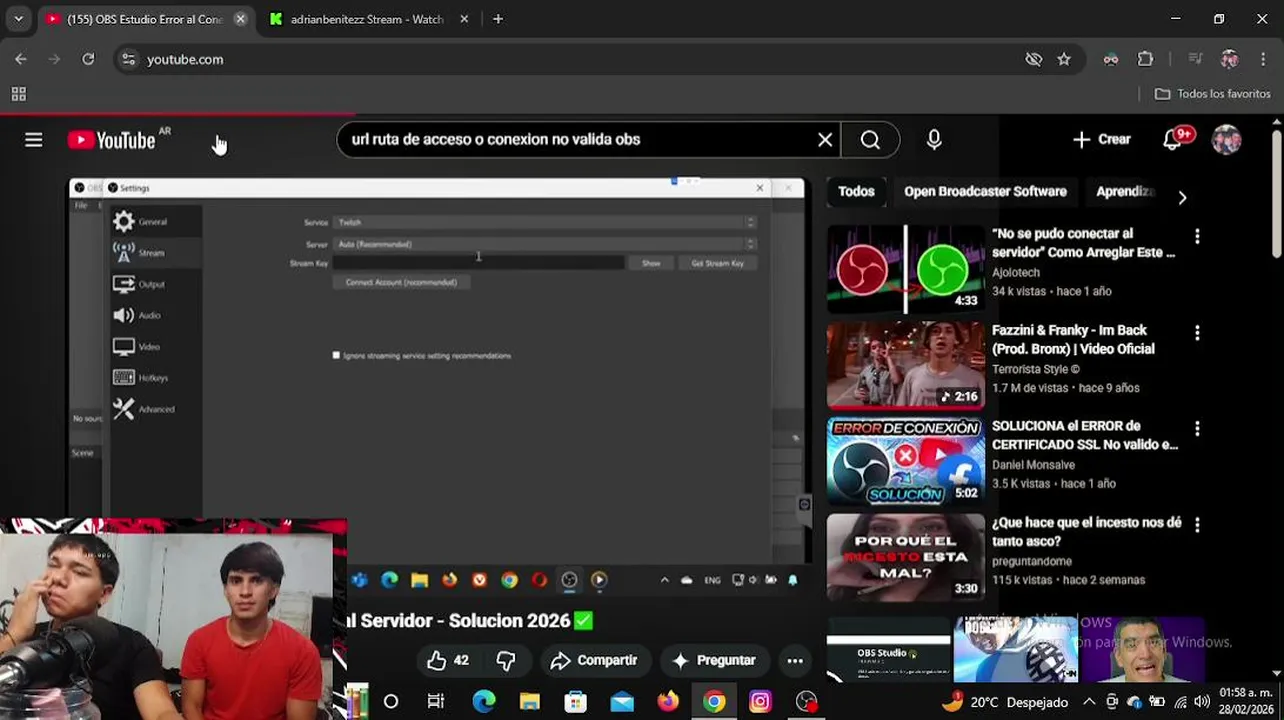Go to the YouTube home logo
Screen dimensions: 1284x720
click(x=111, y=140)
